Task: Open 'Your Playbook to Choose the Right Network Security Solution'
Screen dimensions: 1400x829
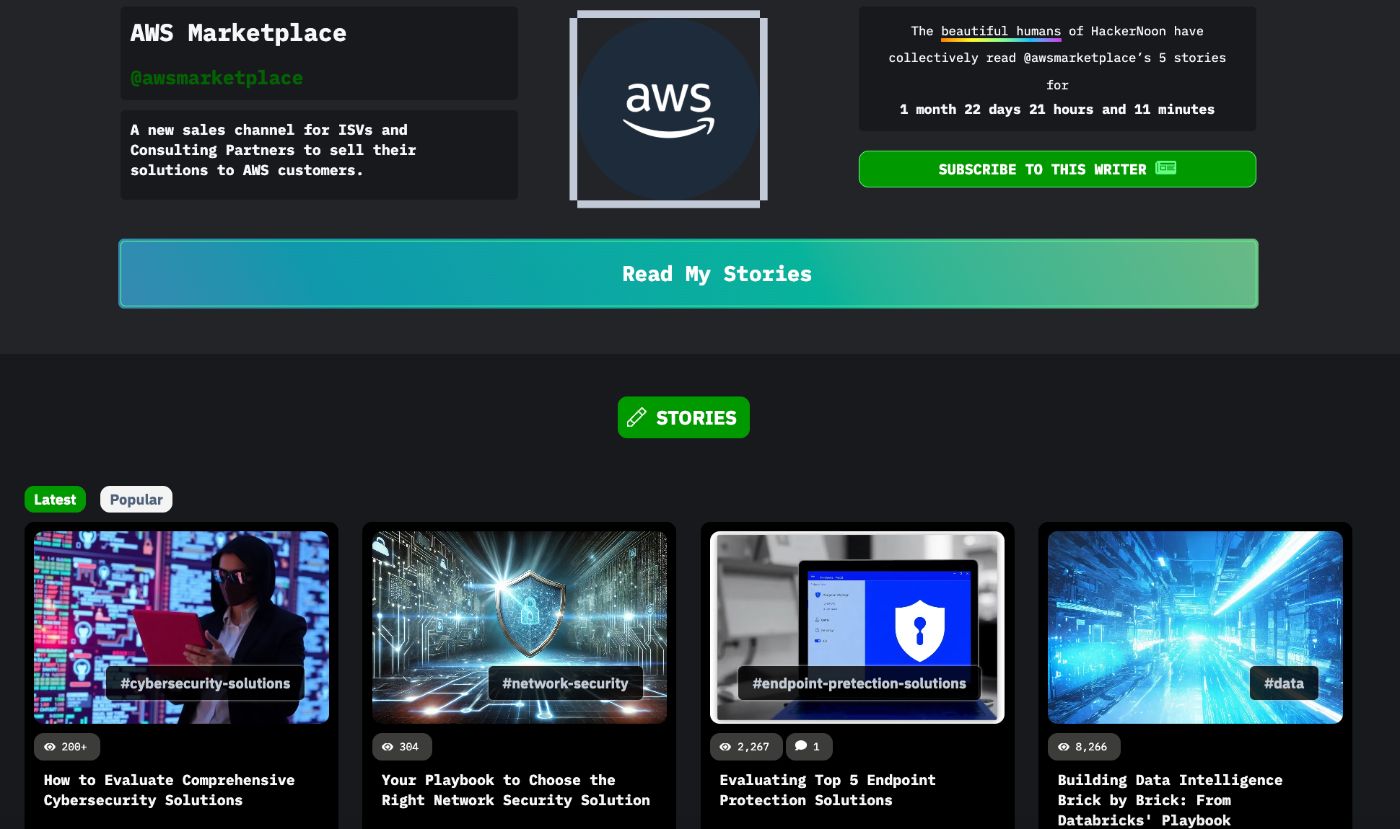Action: click(x=516, y=790)
